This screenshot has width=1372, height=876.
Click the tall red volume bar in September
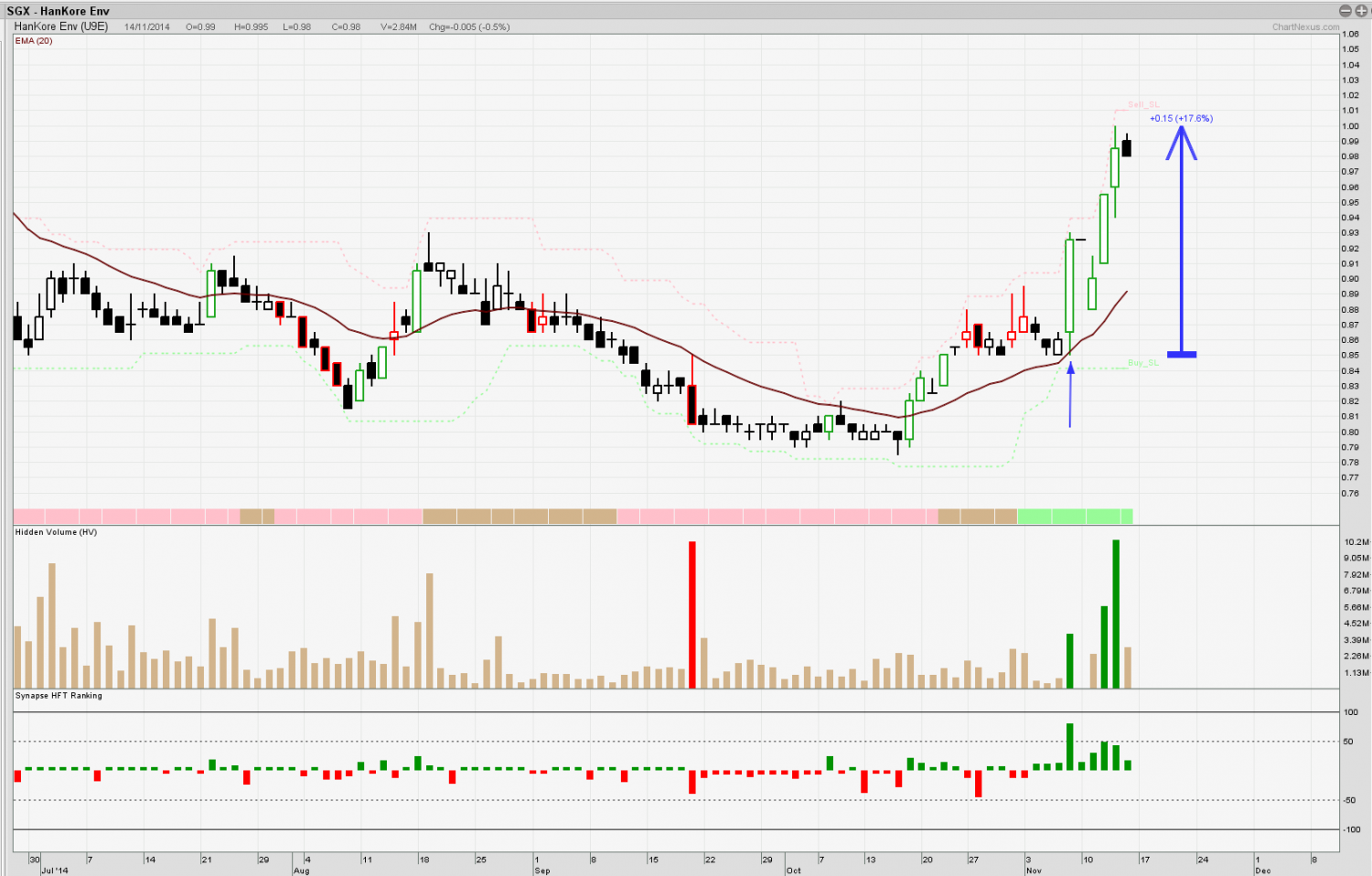tap(692, 614)
